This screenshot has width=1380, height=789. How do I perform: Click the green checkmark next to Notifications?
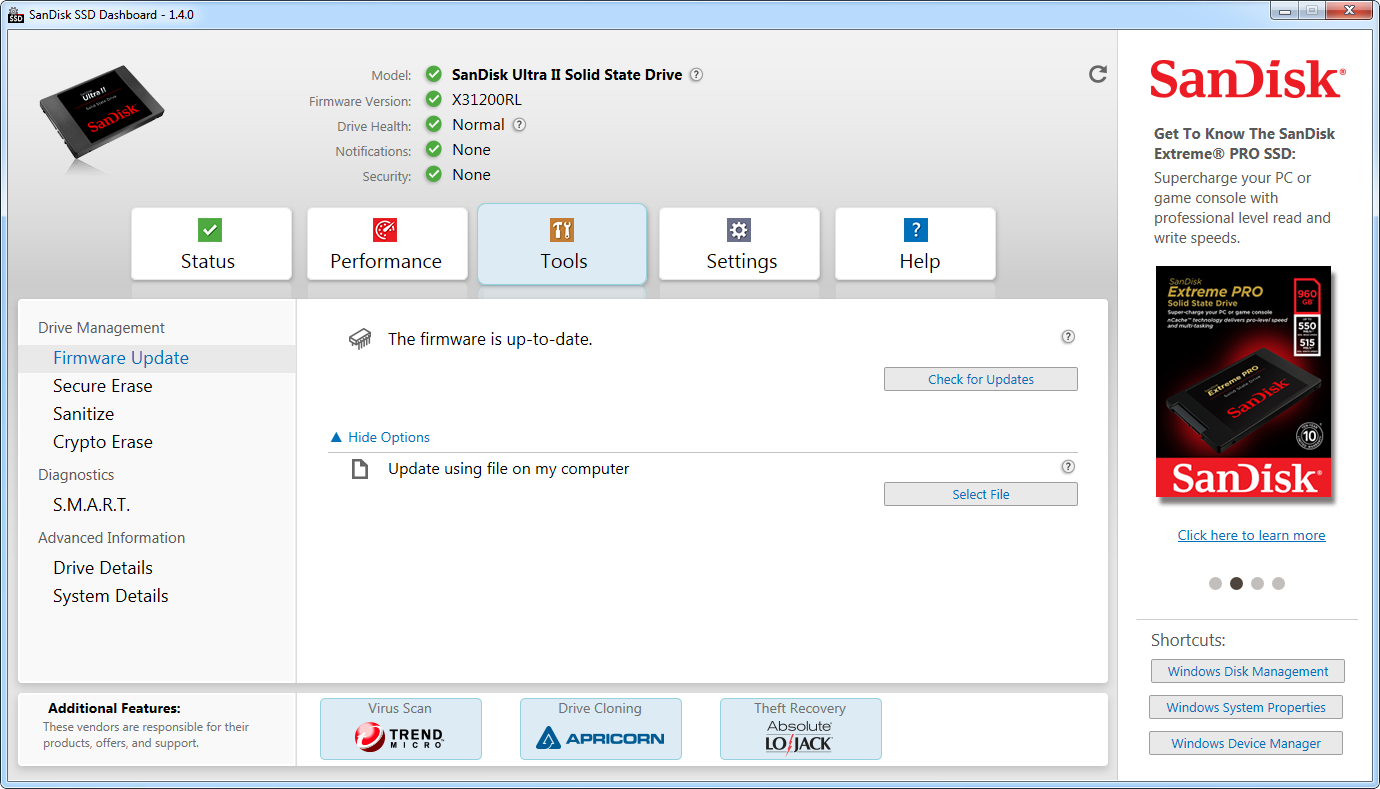click(433, 149)
